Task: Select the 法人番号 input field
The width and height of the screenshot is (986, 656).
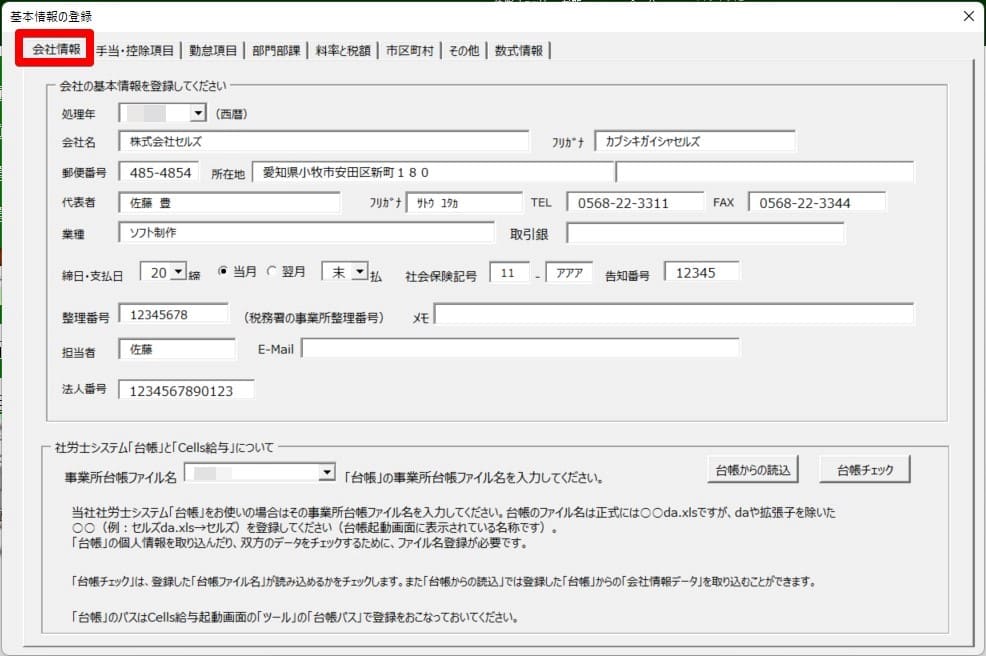Action: (x=186, y=391)
